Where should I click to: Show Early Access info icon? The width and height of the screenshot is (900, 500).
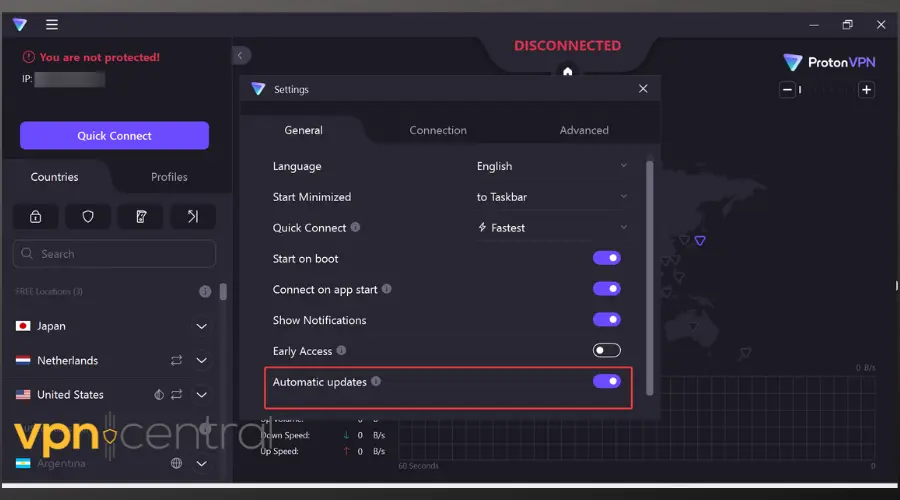click(x=342, y=350)
